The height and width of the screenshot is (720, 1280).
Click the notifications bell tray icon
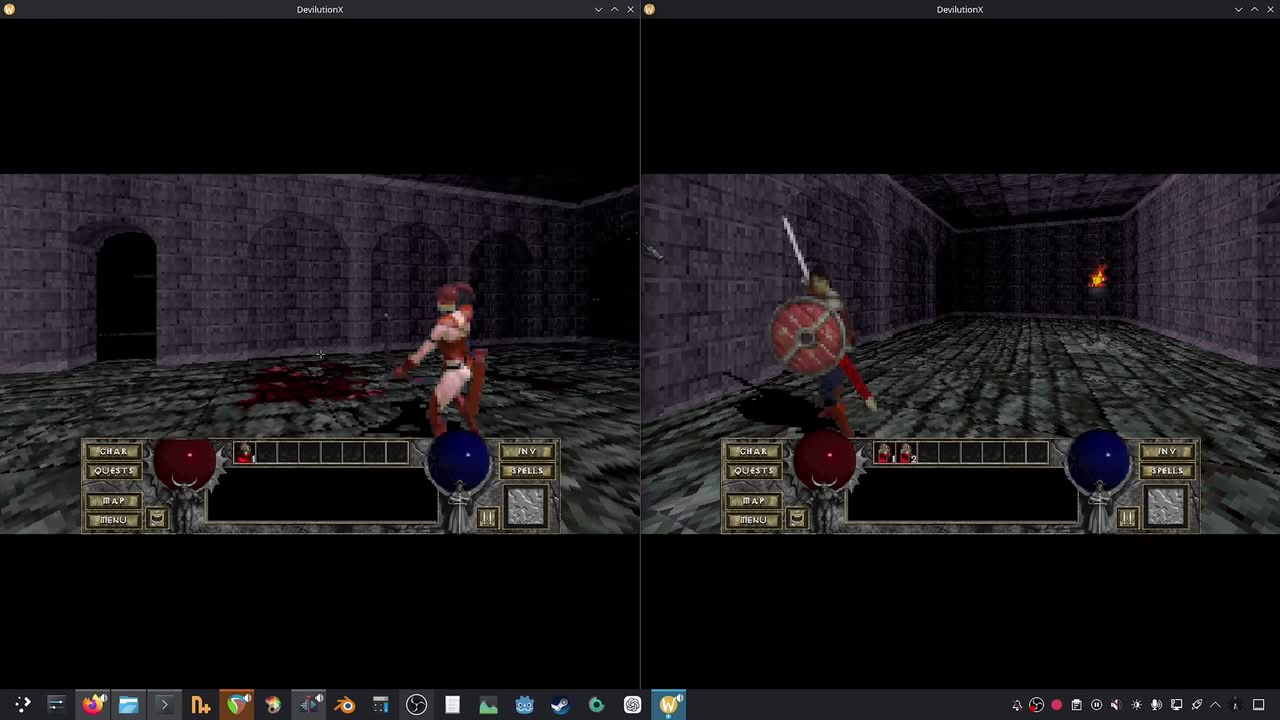click(1017, 705)
